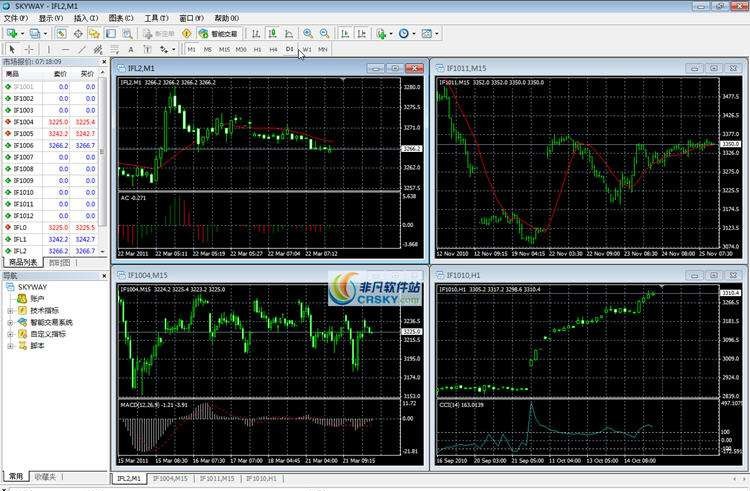This screenshot has width=750, height=491.
Task: Switch to the 即时图 tab
Action: click(60, 262)
